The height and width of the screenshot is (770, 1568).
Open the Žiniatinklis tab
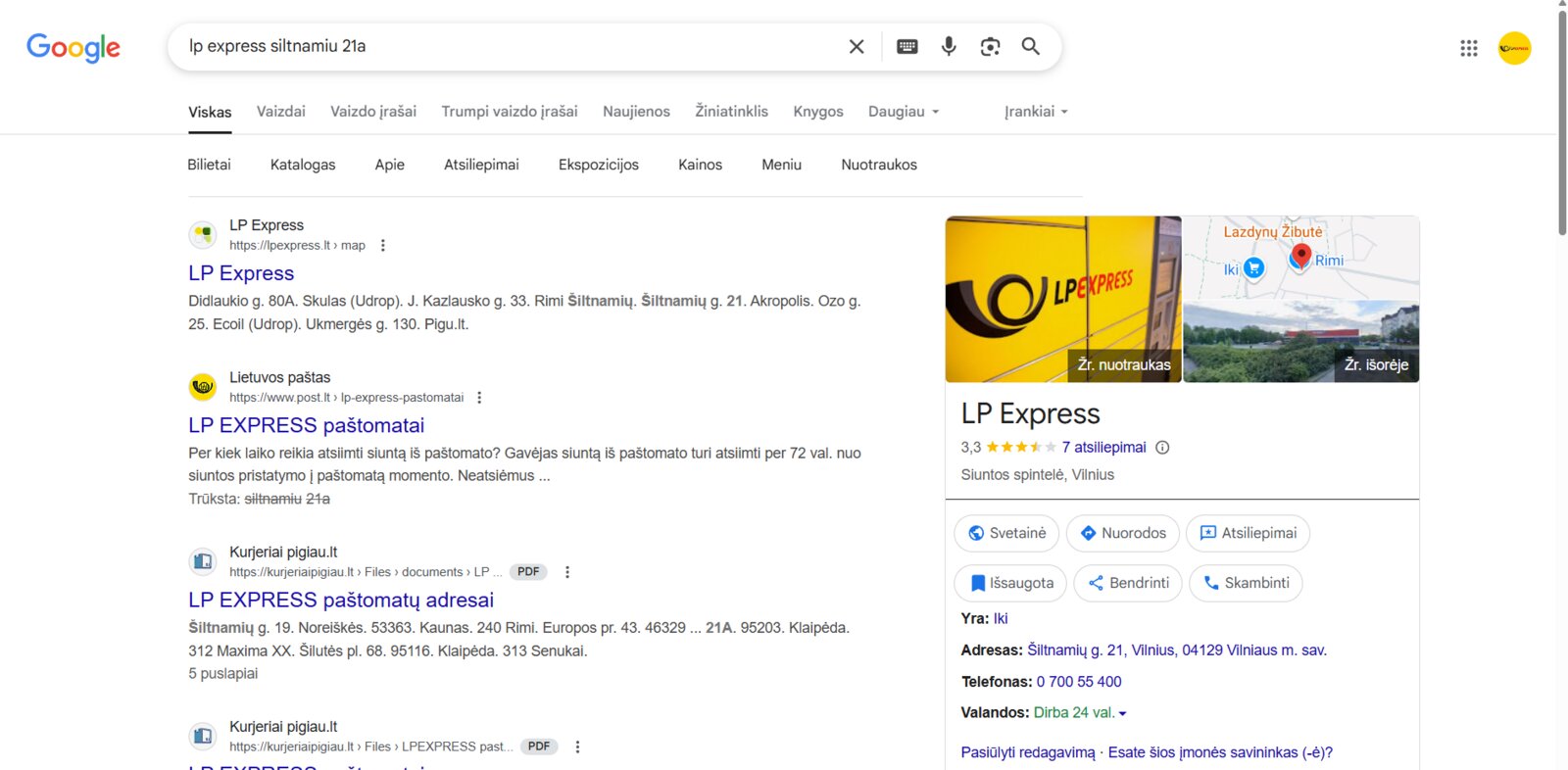coord(732,112)
